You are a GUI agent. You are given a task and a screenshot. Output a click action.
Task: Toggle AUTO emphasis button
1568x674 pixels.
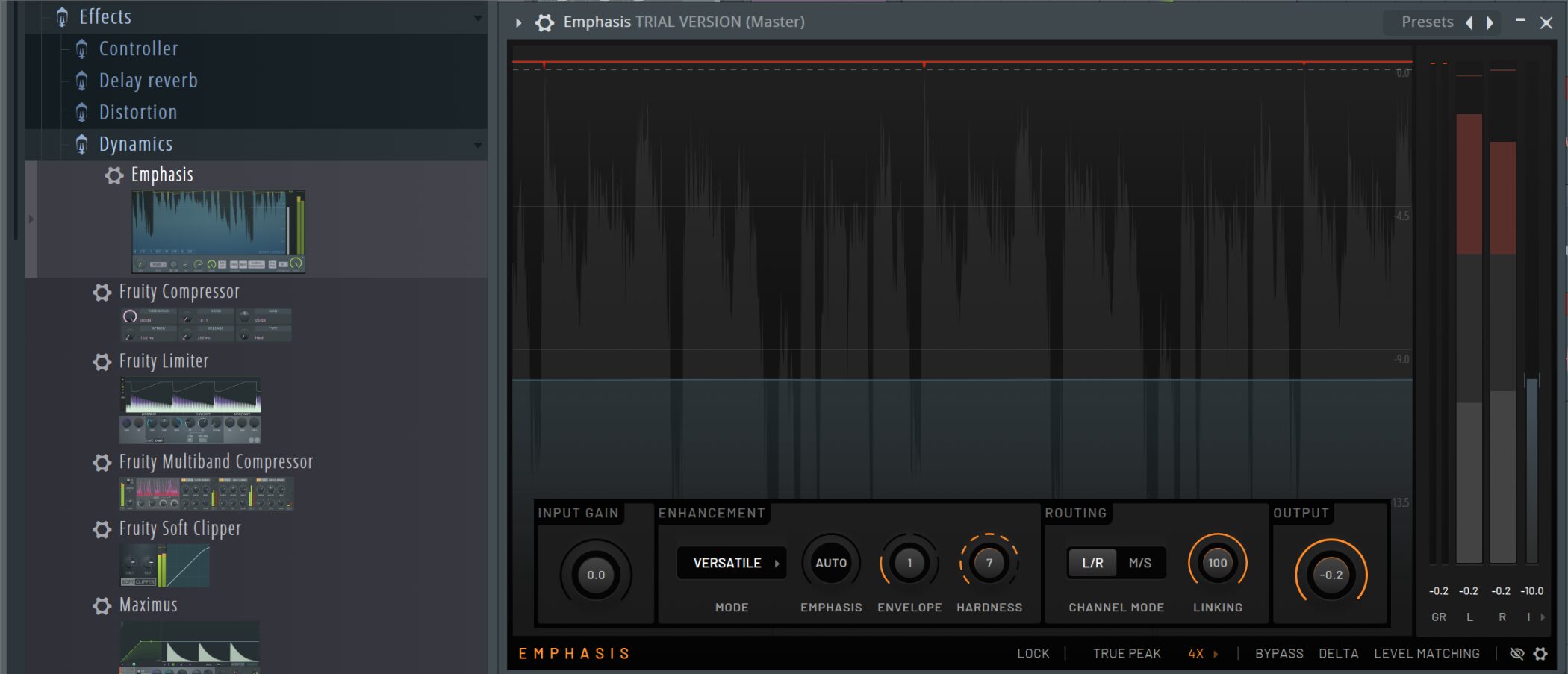[831, 563]
